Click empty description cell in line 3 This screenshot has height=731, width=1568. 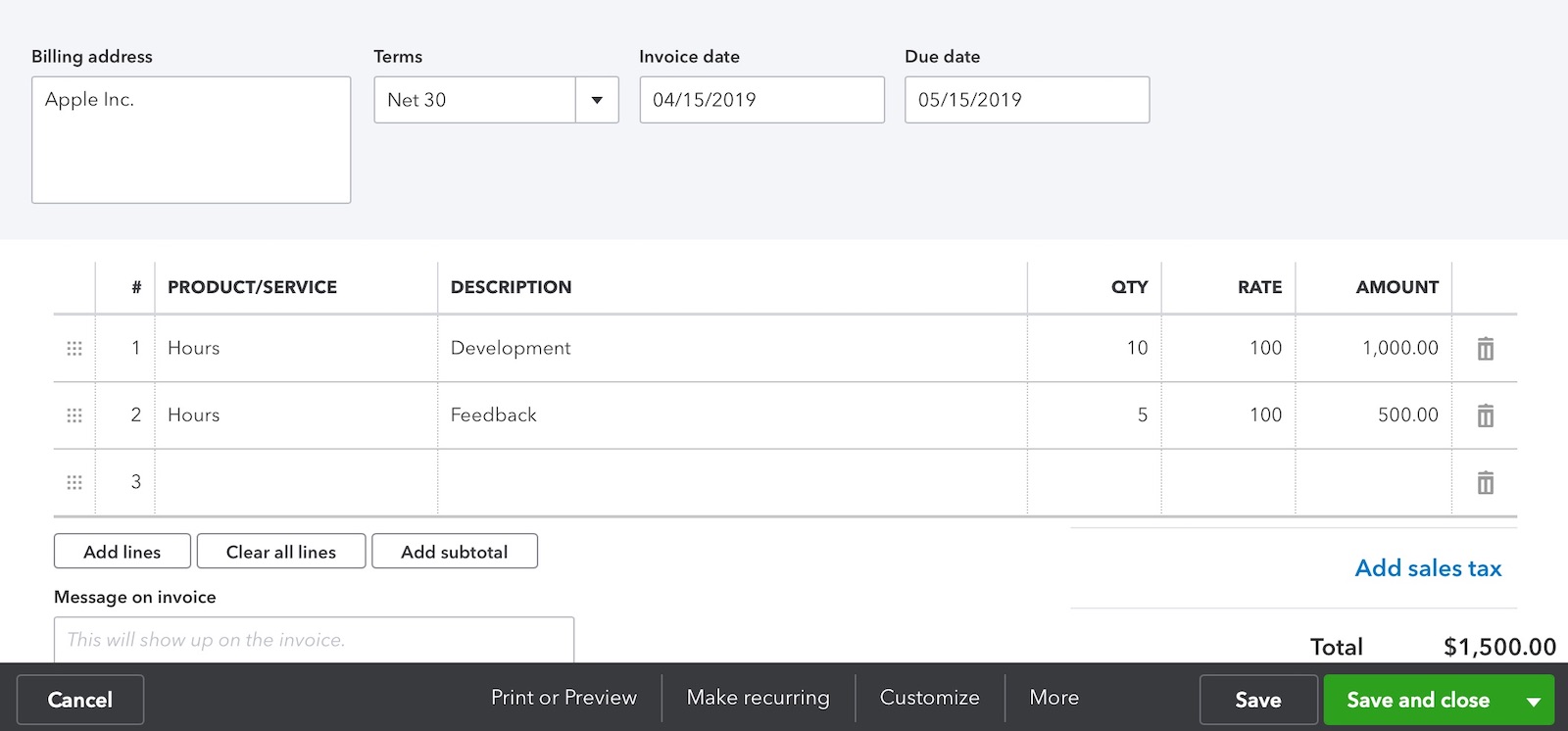732,482
